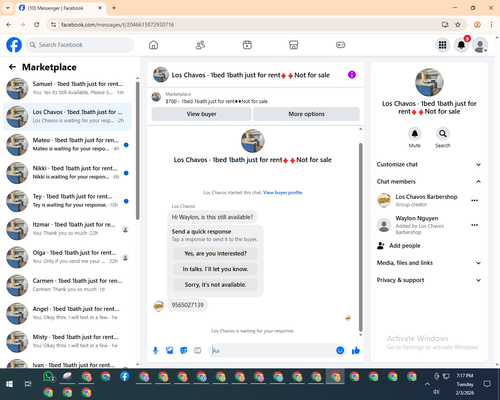Open the Samuel conversation
Image resolution: width=500 pixels, height=400 pixels.
pyautogui.click(x=67, y=89)
